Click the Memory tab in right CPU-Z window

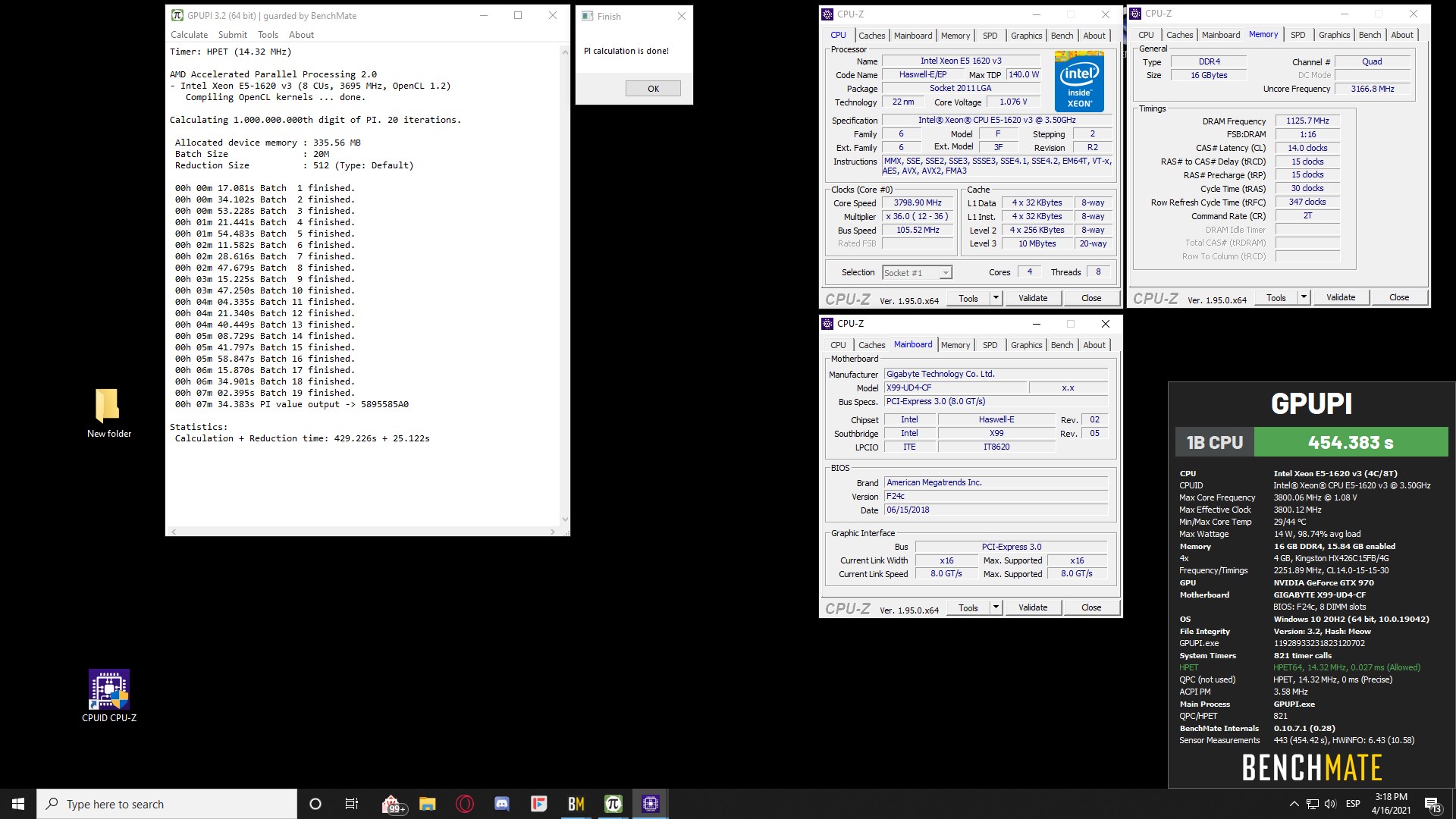(1263, 35)
